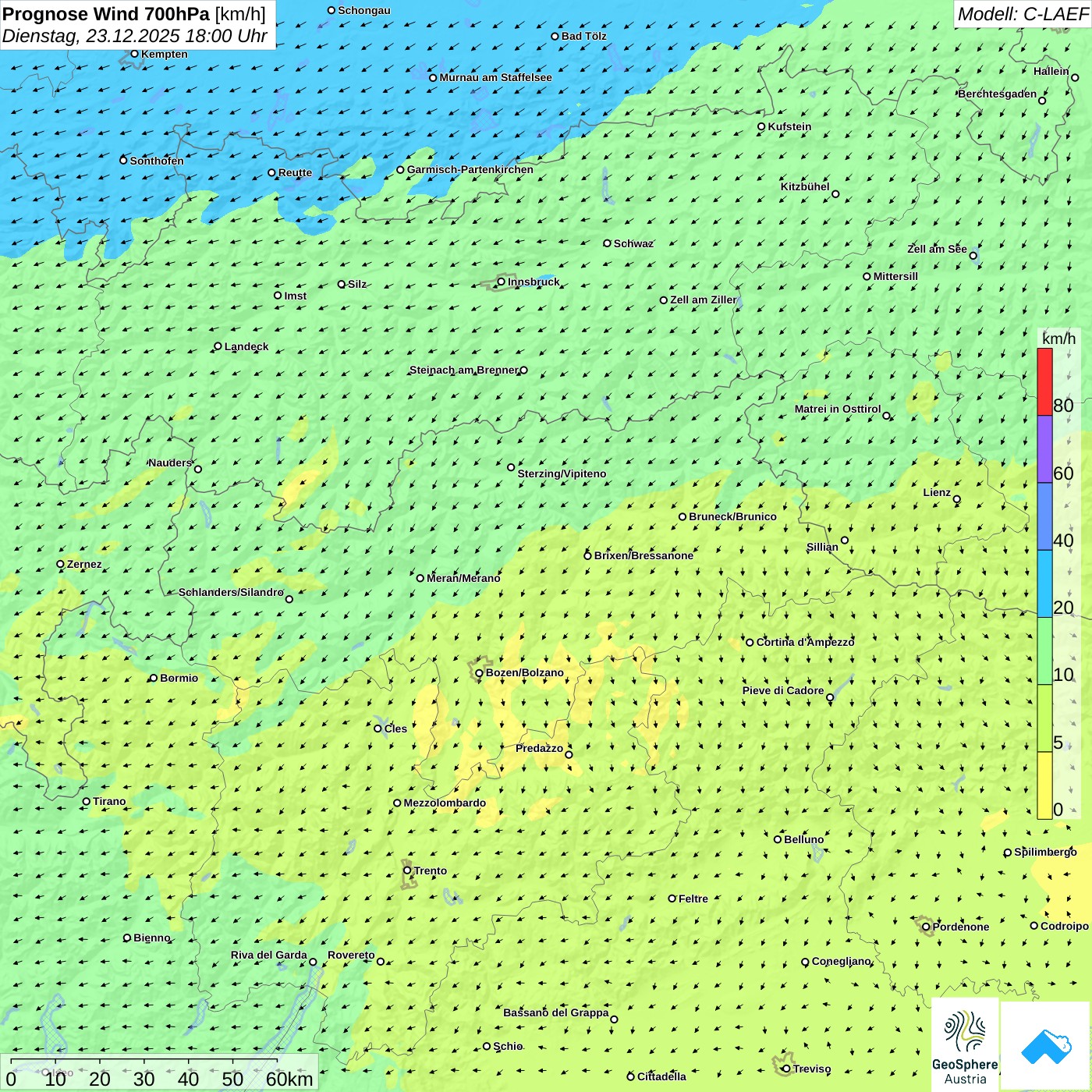Click the 'Zell am See' place label
The height and width of the screenshot is (1092, 1092).
[937, 249]
